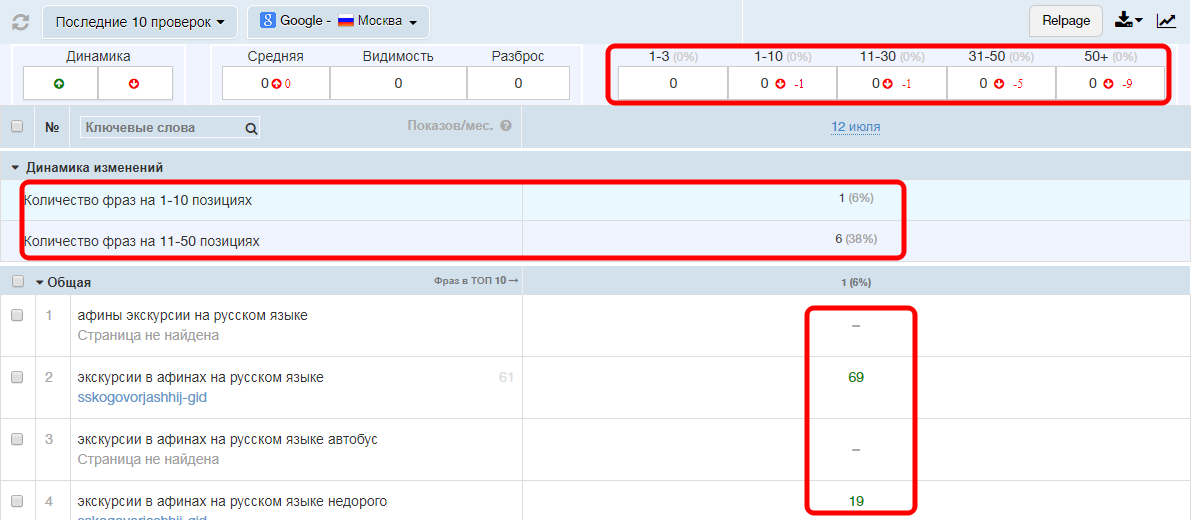The width and height of the screenshot is (1195, 520).
Task: Open the download export icon menu
Action: tap(1128, 20)
